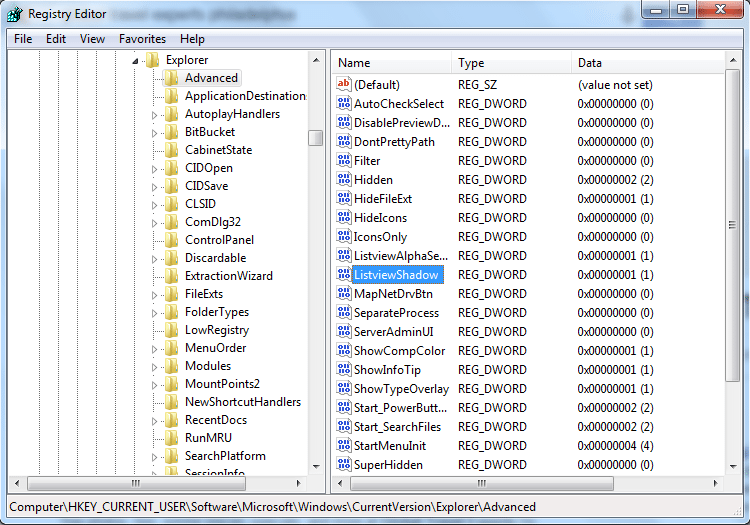Click the LowRegistry folder icon
Viewport: 750px width, 525px height.
click(x=172, y=330)
